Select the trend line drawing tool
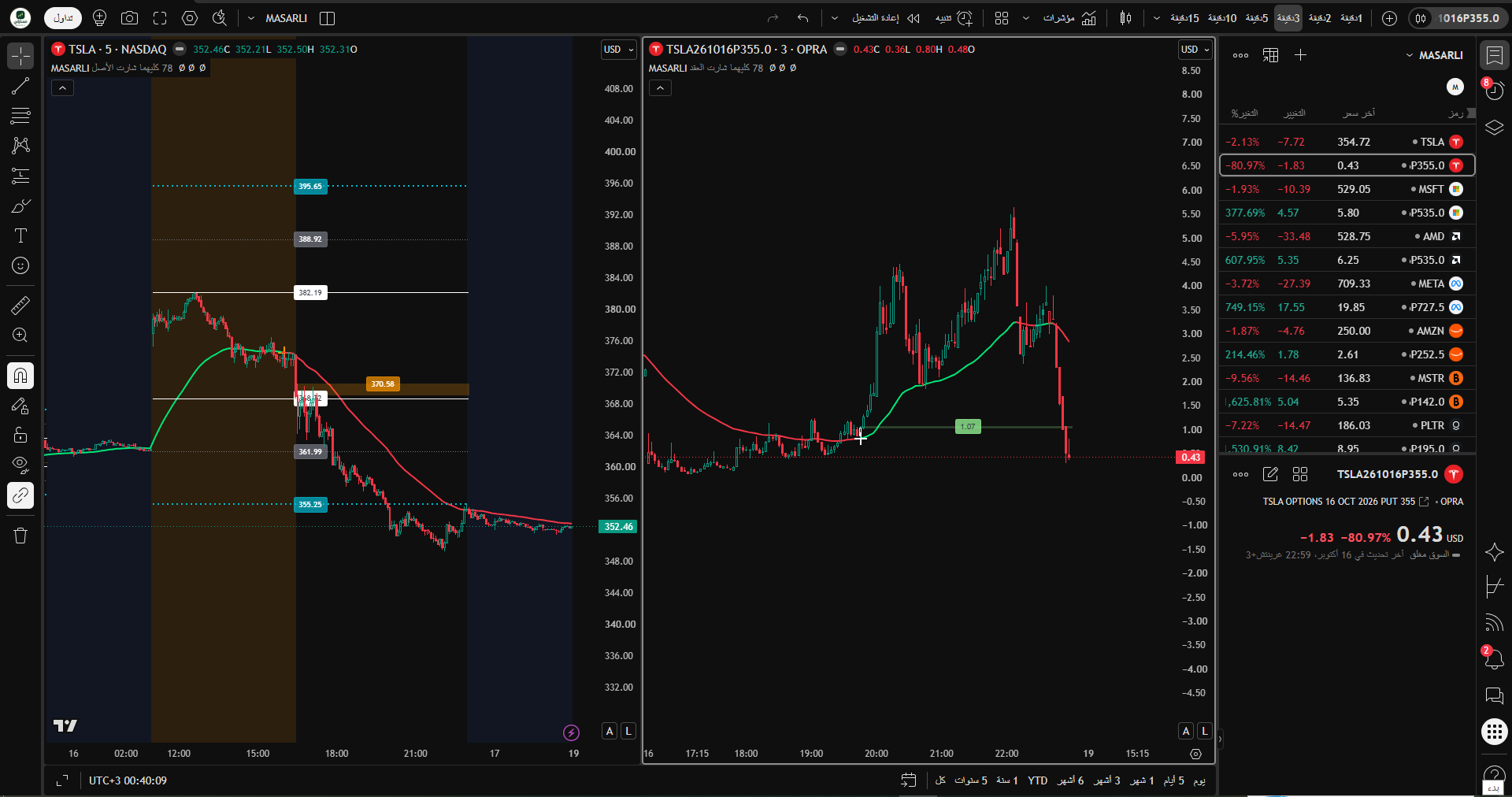This screenshot has height=797, width=1512. click(20, 86)
